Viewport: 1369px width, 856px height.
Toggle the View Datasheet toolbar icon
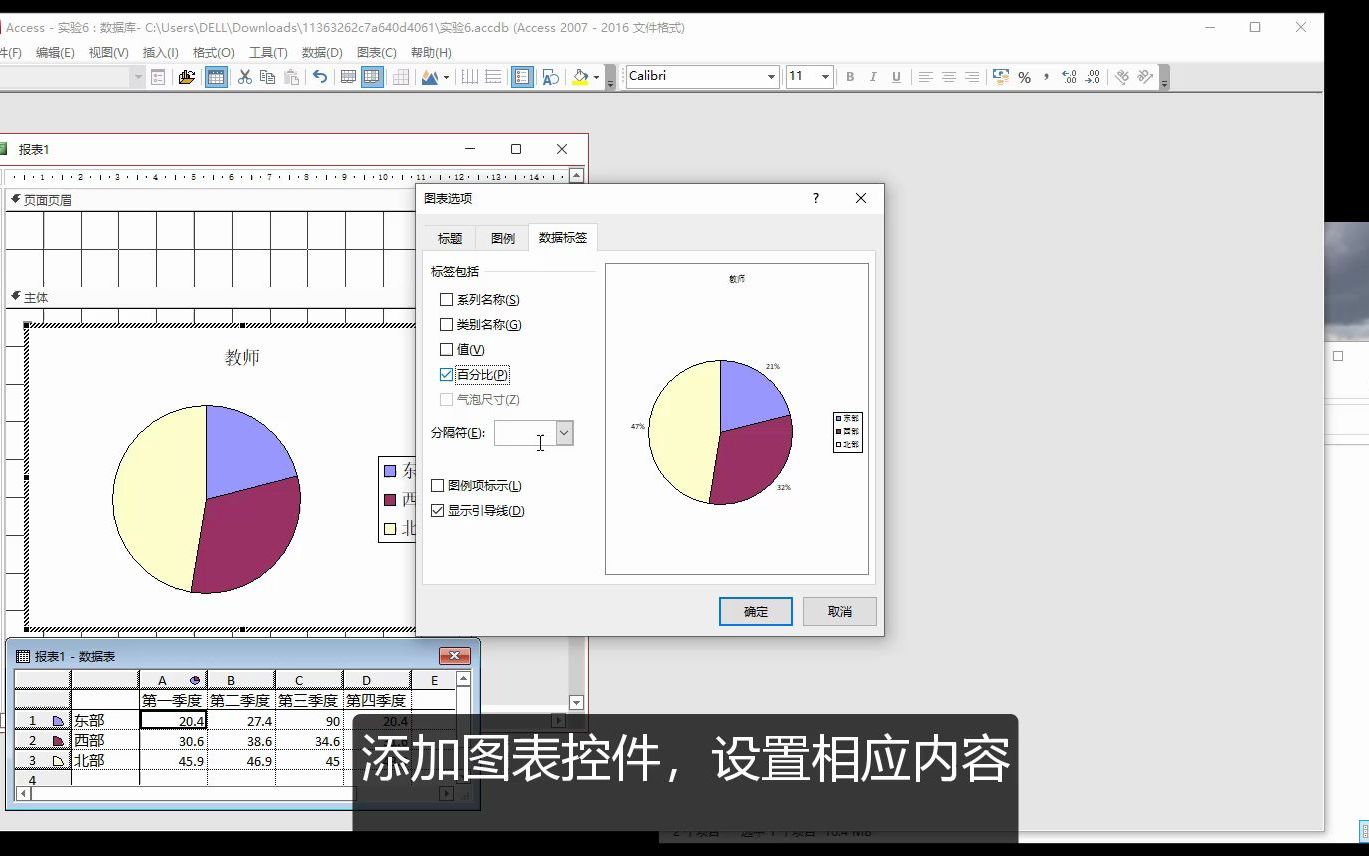tap(216, 77)
